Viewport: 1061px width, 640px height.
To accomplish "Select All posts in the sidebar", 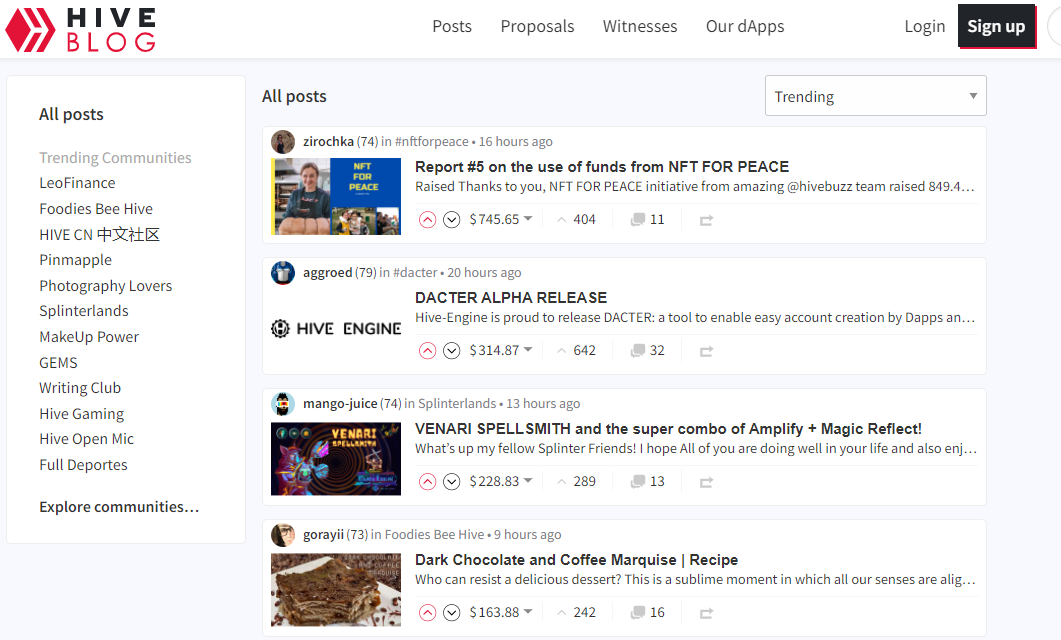I will click(71, 114).
